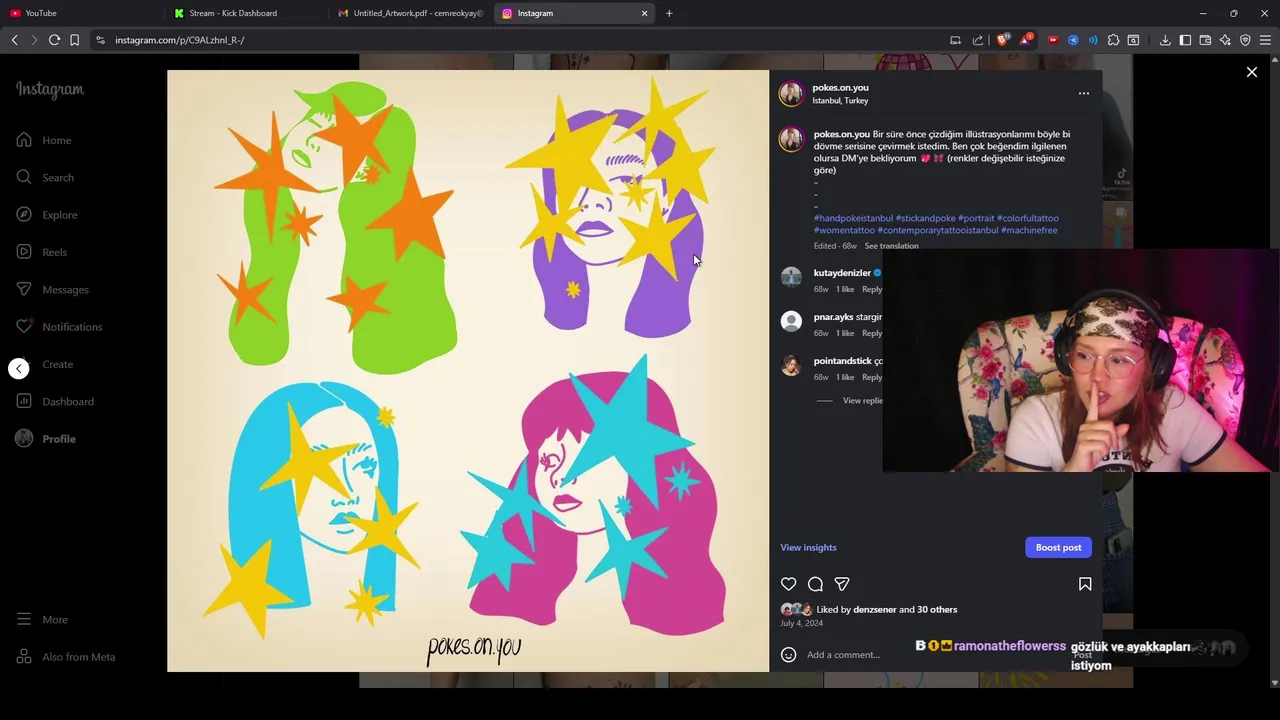Close the Instagram browser tab
This screenshot has height=720, width=1280.
click(644, 13)
